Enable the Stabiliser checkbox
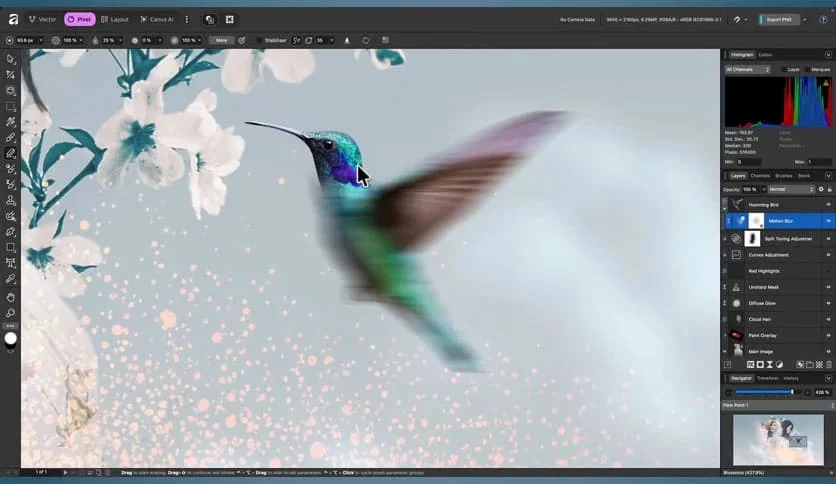836x484 pixels. 259,41
